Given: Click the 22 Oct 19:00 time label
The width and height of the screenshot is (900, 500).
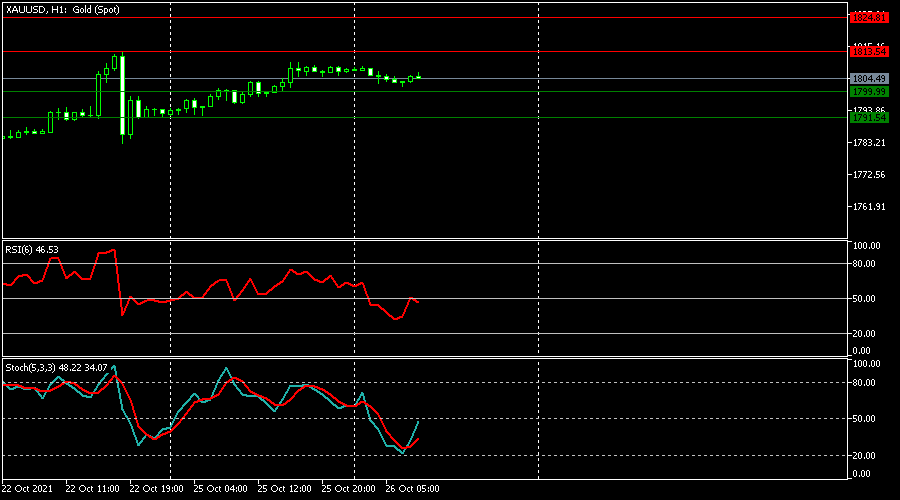Looking at the screenshot, I should coord(156,489).
